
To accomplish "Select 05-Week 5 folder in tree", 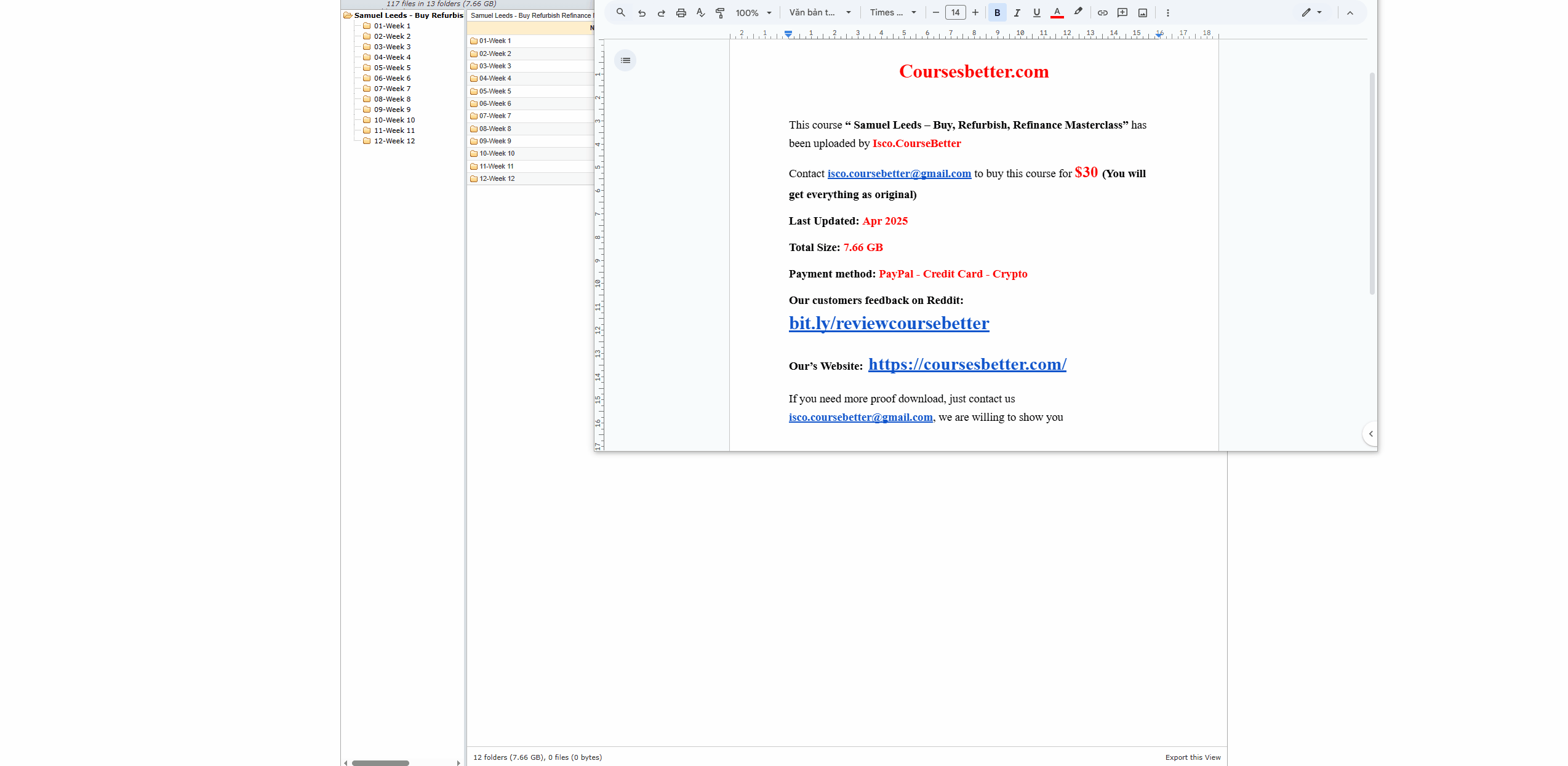I will tap(392, 68).
